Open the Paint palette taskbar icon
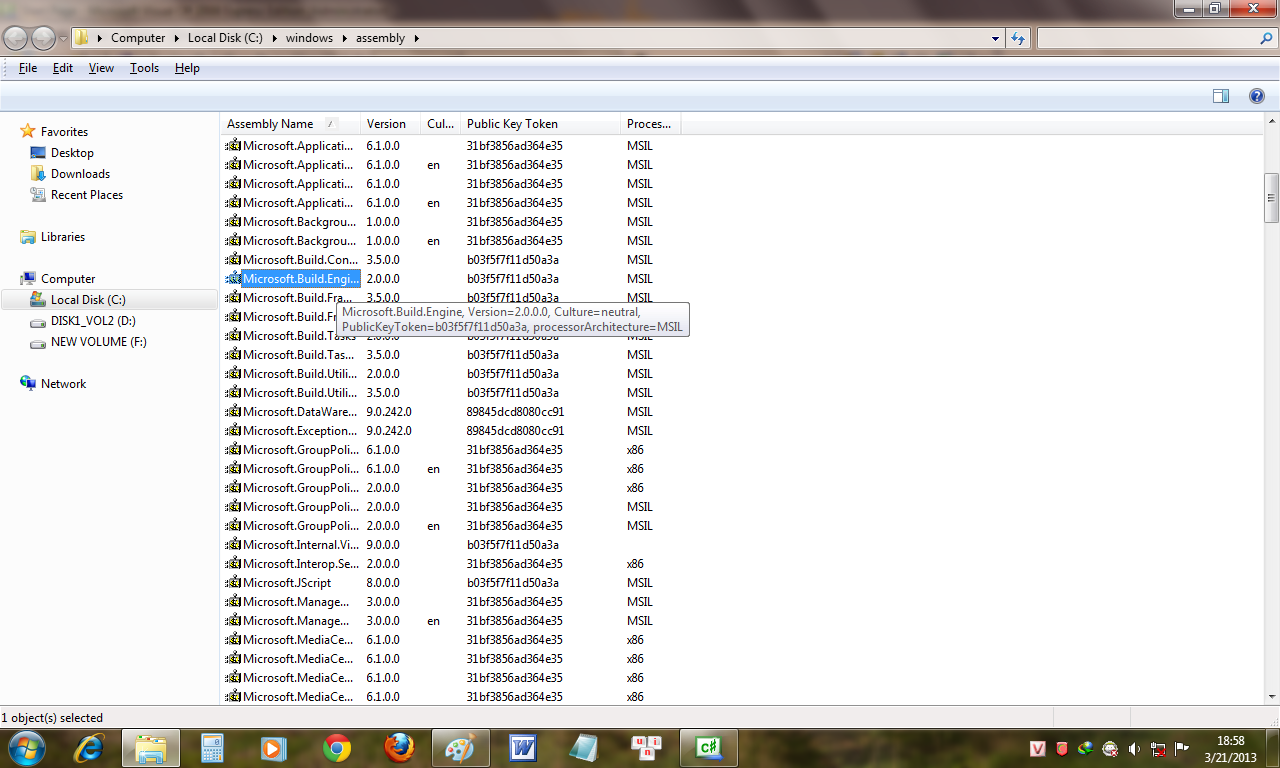 click(x=461, y=747)
